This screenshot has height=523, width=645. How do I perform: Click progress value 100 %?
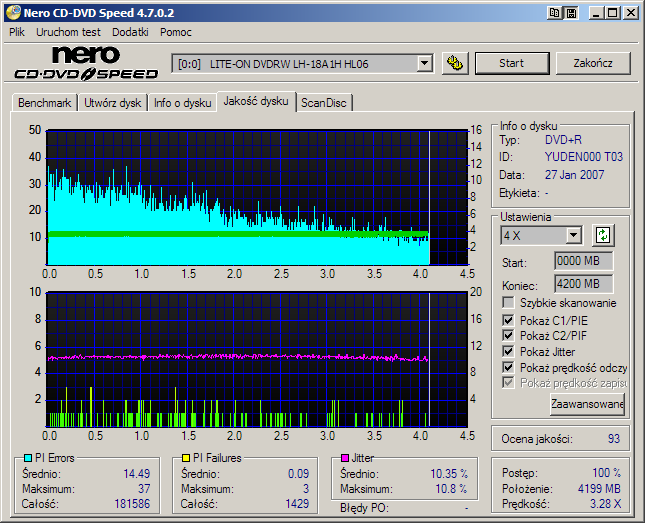coord(607,473)
